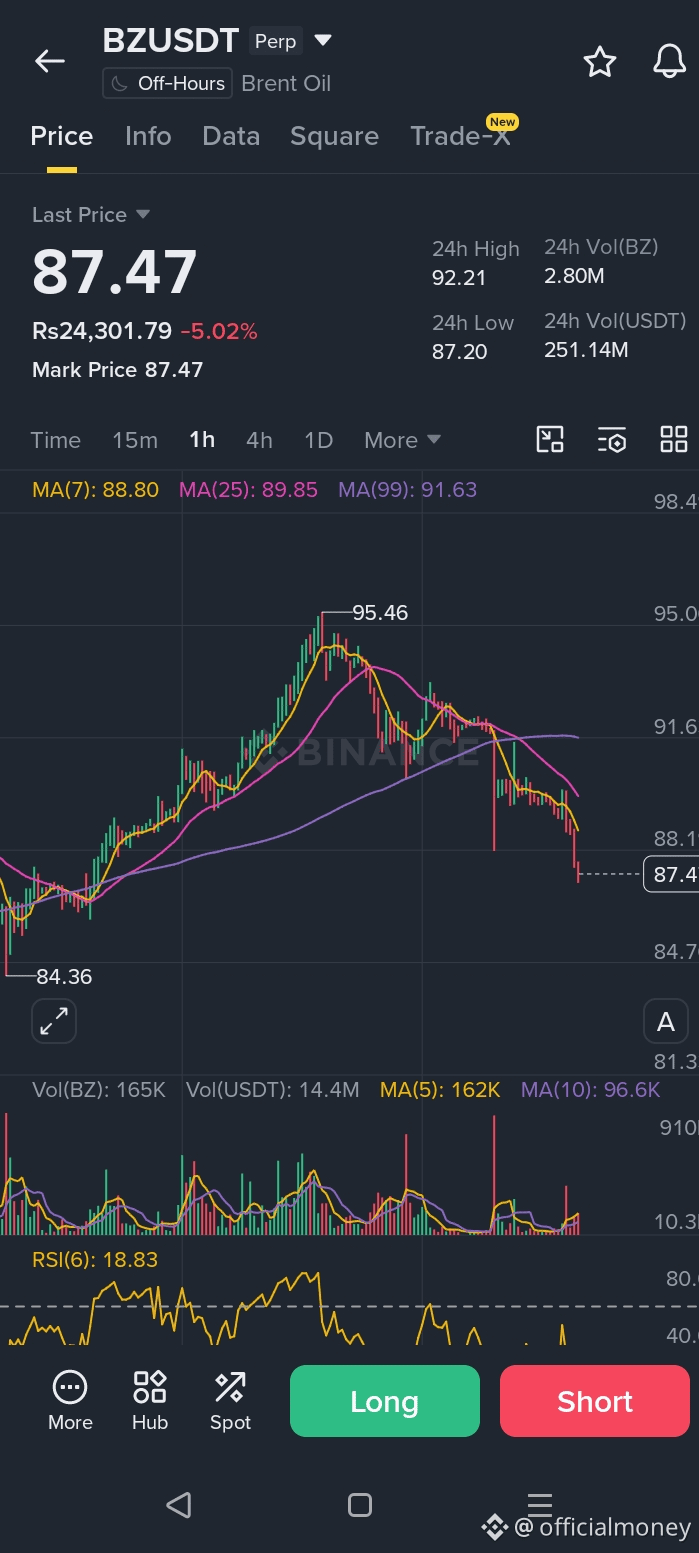699x1553 pixels.
Task: Tap 24h Low value 87.20
Action: [459, 351]
